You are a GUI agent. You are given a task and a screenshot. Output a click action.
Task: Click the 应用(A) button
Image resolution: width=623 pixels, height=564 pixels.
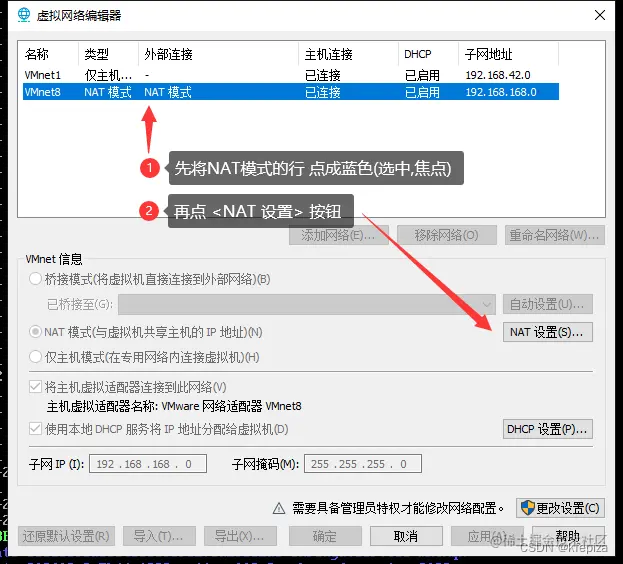487,536
